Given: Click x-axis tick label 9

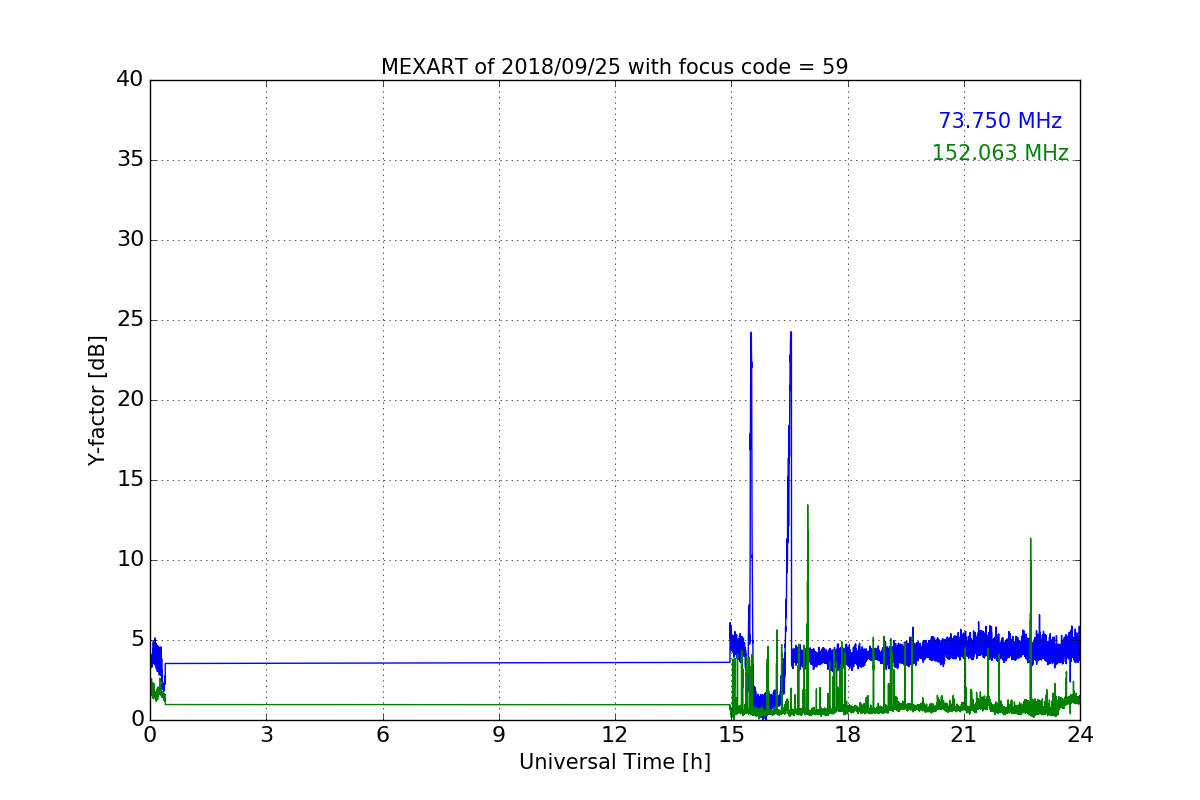Looking at the screenshot, I should tap(498, 734).
